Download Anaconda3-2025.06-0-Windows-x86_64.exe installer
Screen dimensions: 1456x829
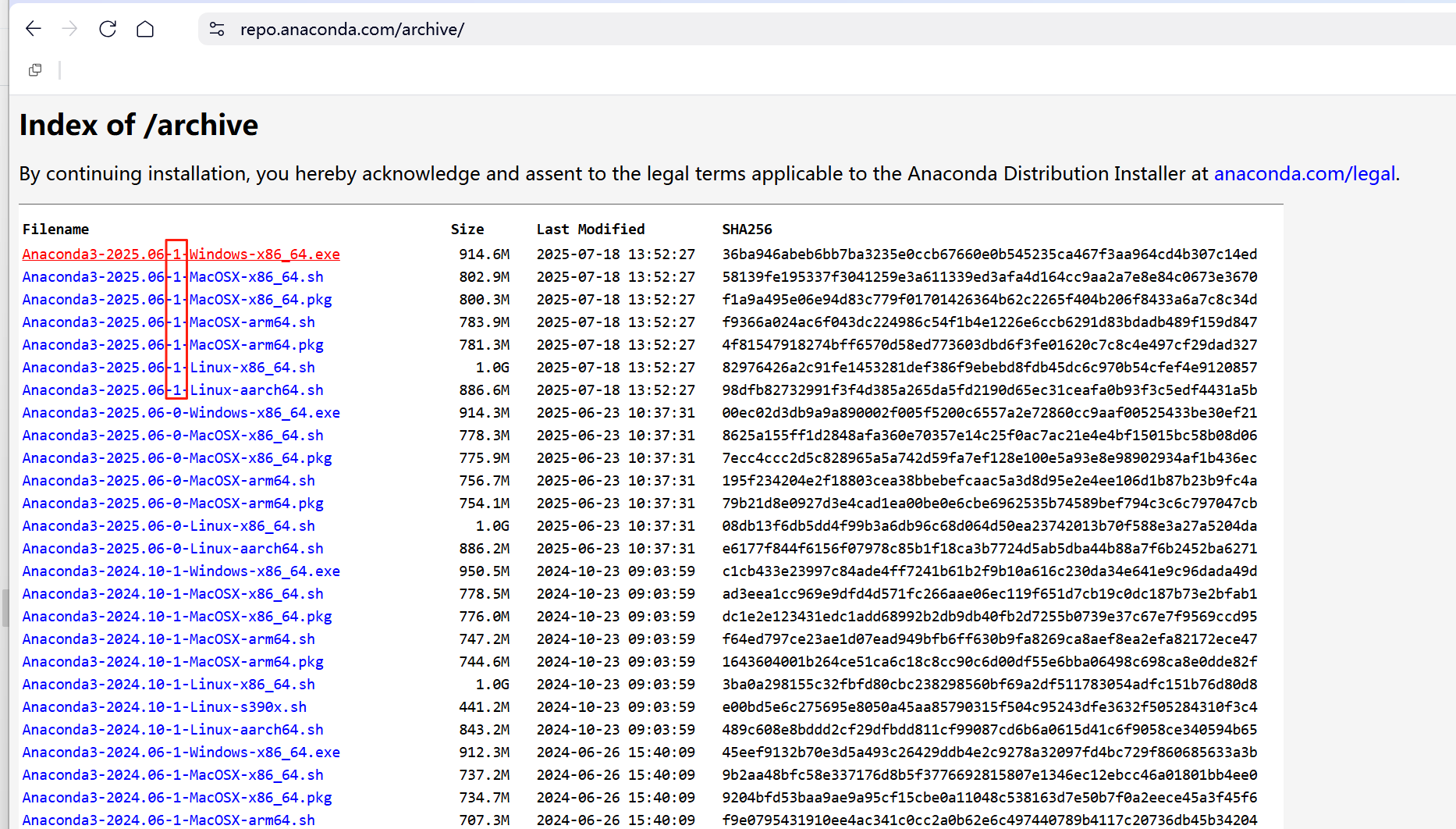click(180, 412)
